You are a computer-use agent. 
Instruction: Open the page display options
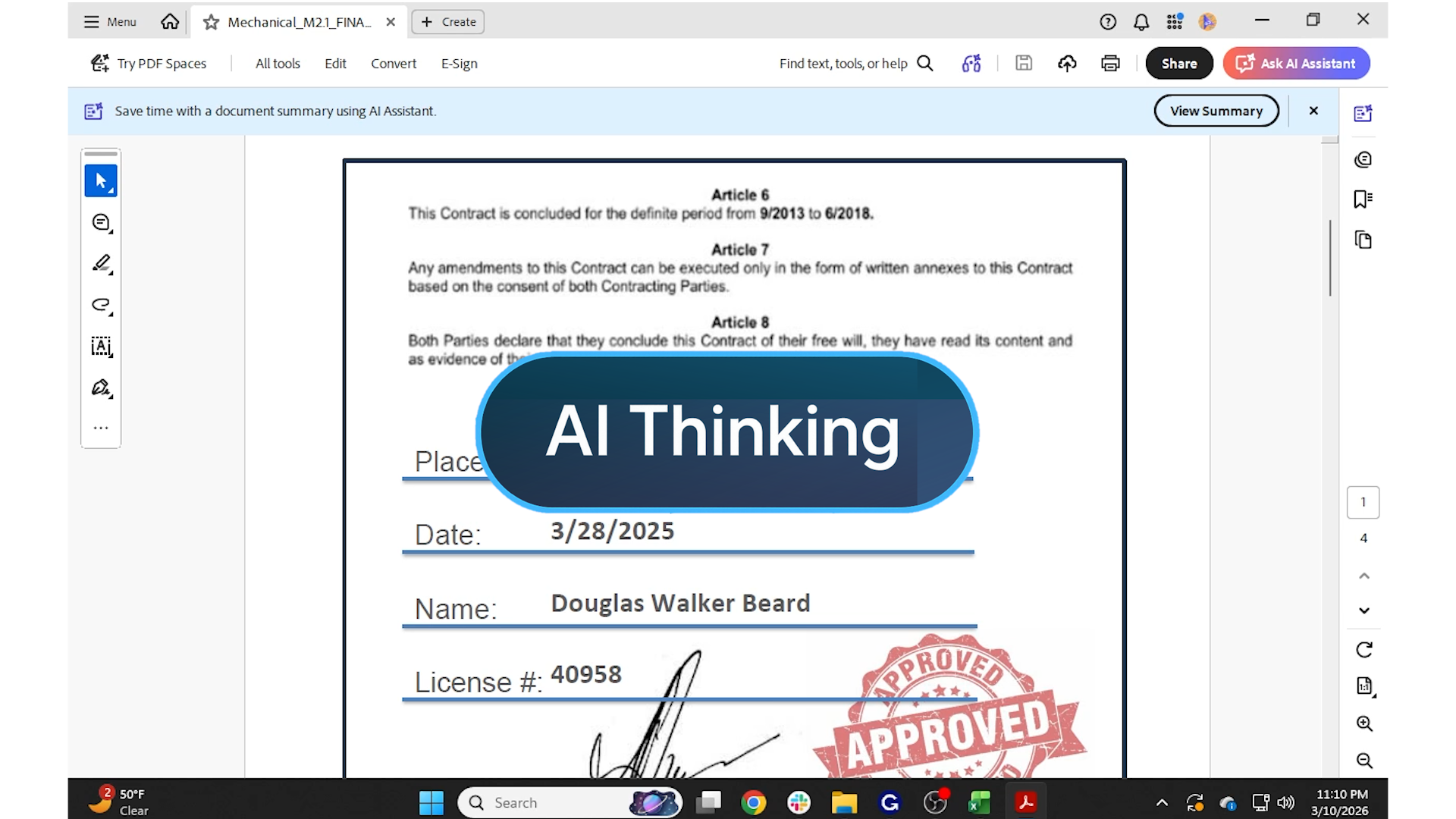click(1364, 686)
